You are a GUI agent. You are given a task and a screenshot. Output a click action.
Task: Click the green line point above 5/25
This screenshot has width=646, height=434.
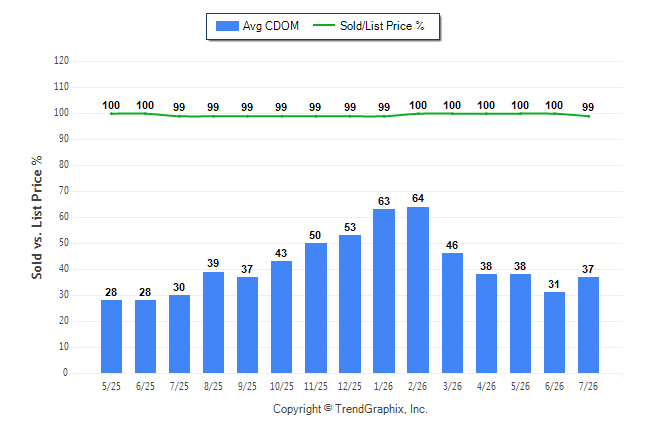(111, 114)
